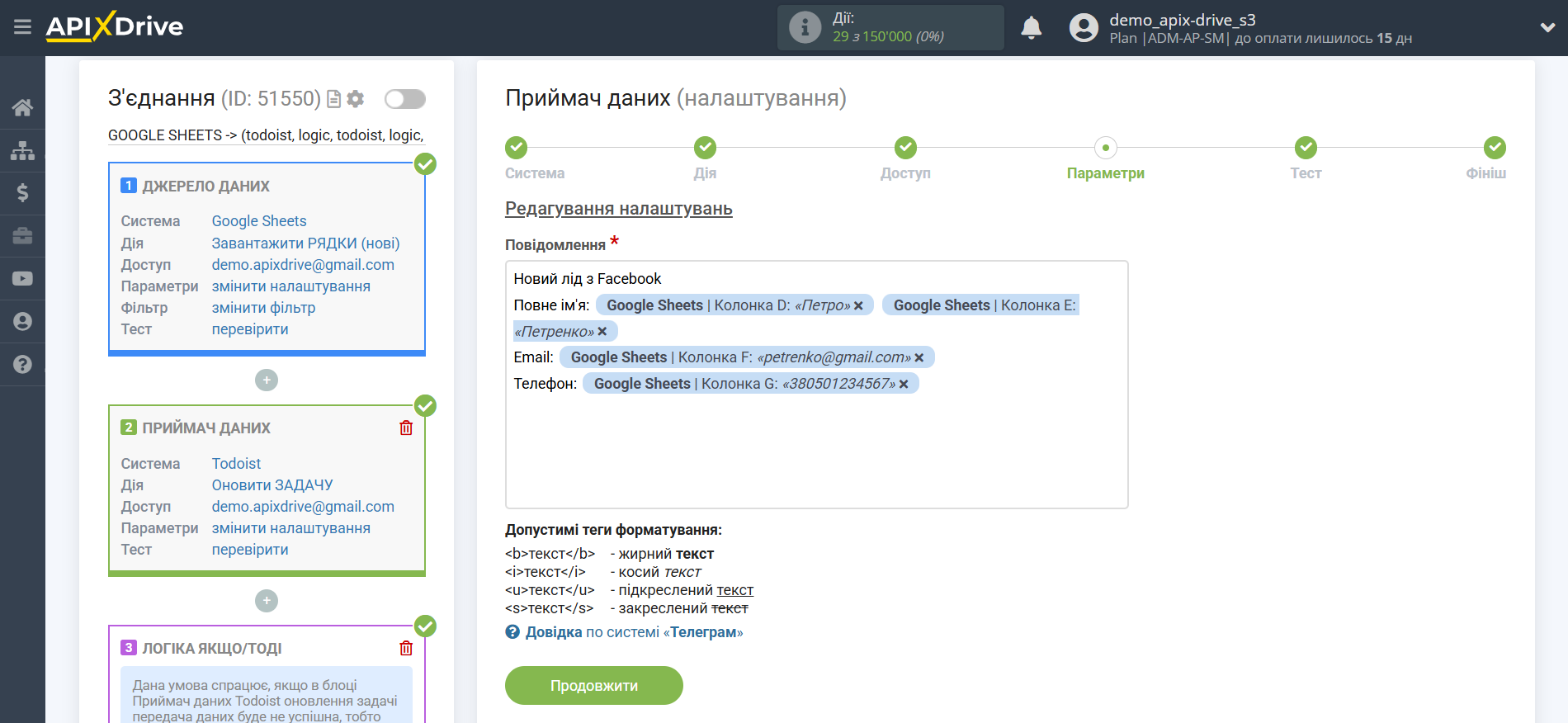1568x723 pixels.
Task: Open Оновити ЗАДАЧУ action link
Action: (272, 485)
